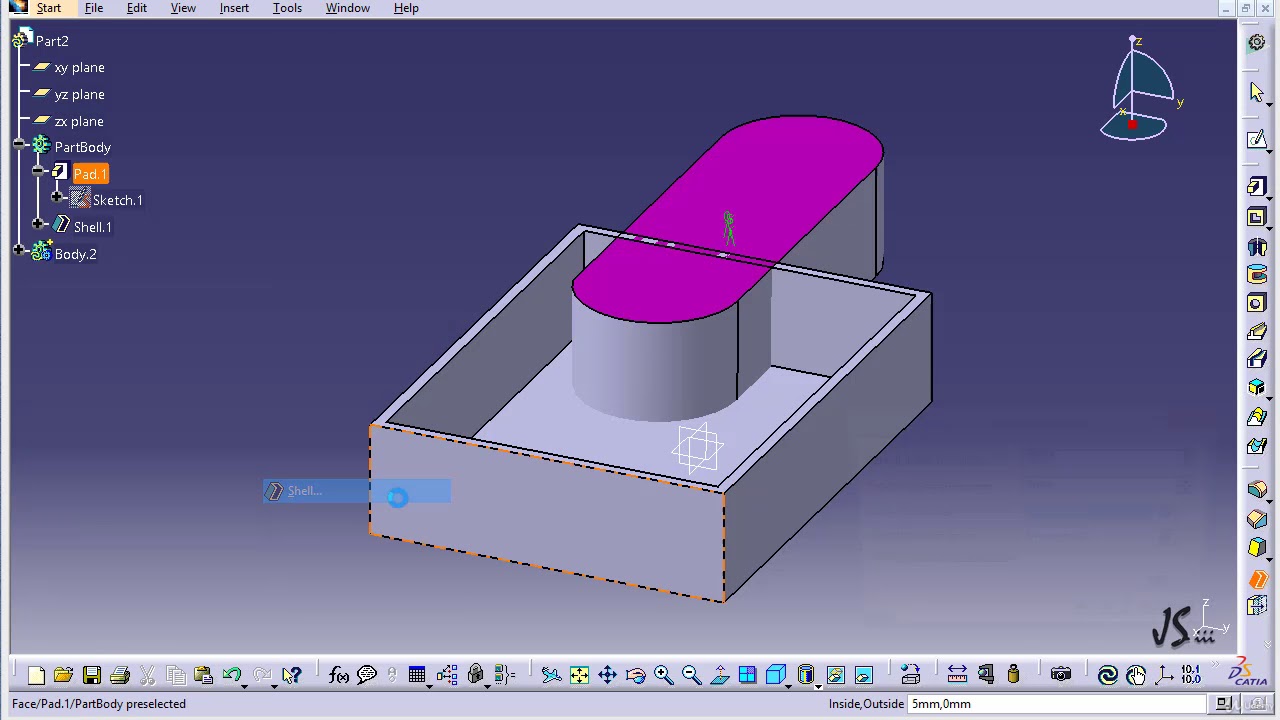
Task: Open the shading render style dropdown
Action: 817,686
